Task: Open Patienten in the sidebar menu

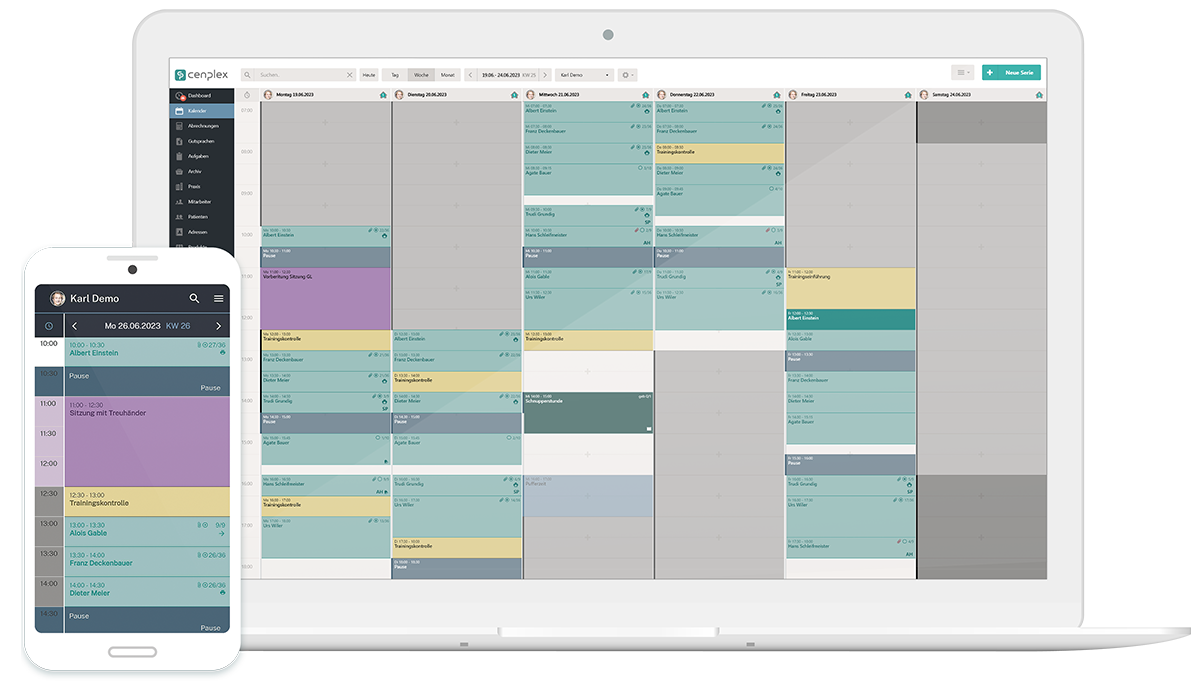Action: [197, 216]
